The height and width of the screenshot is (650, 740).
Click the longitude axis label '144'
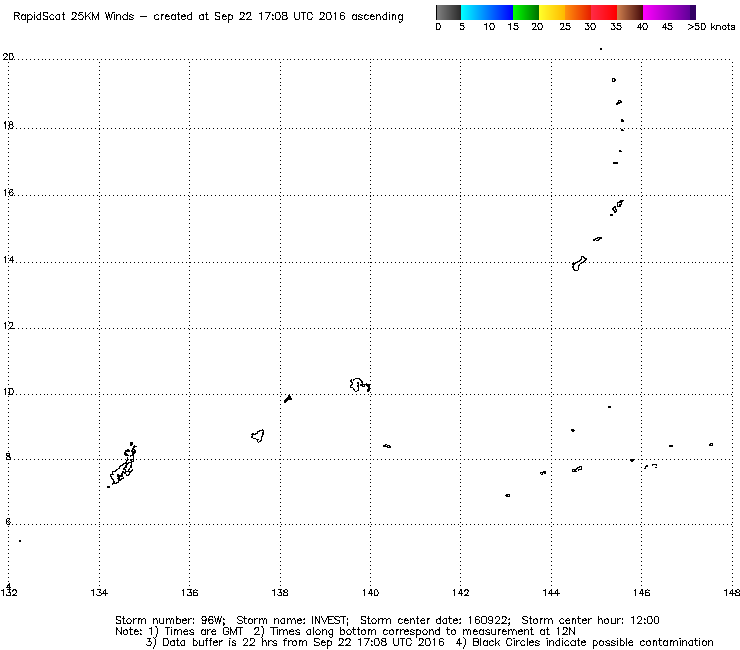click(551, 592)
